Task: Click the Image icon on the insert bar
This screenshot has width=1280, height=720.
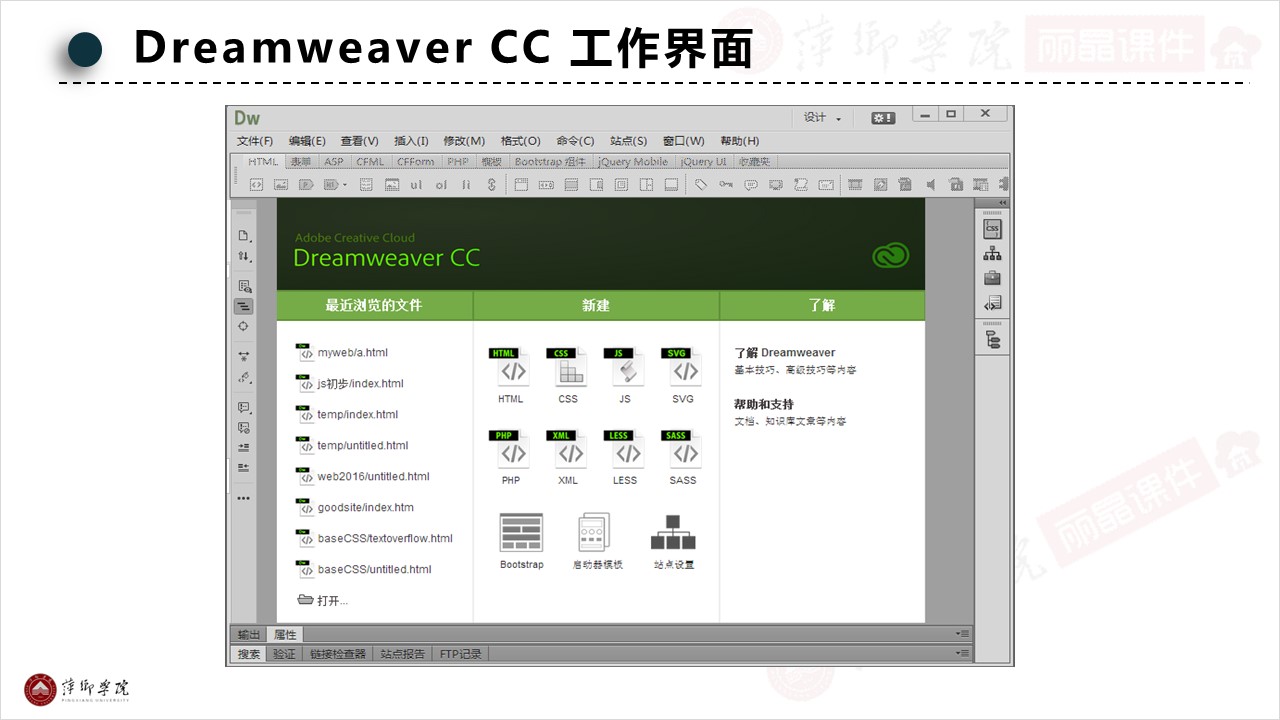Action: pos(281,185)
